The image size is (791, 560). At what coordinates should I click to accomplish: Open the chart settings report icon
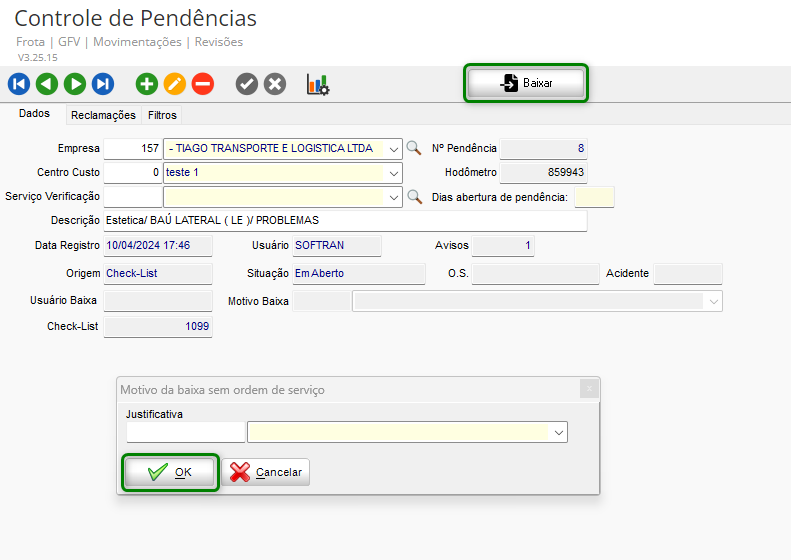(x=318, y=84)
